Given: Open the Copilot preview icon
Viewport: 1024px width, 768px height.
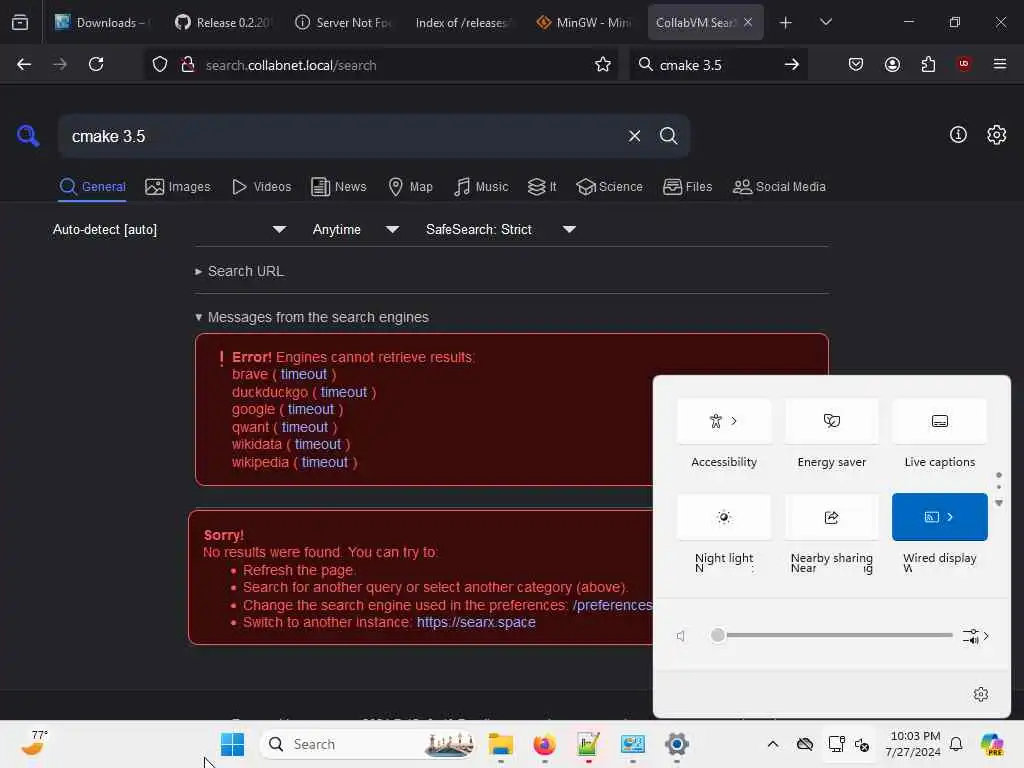Looking at the screenshot, I should click(x=992, y=744).
